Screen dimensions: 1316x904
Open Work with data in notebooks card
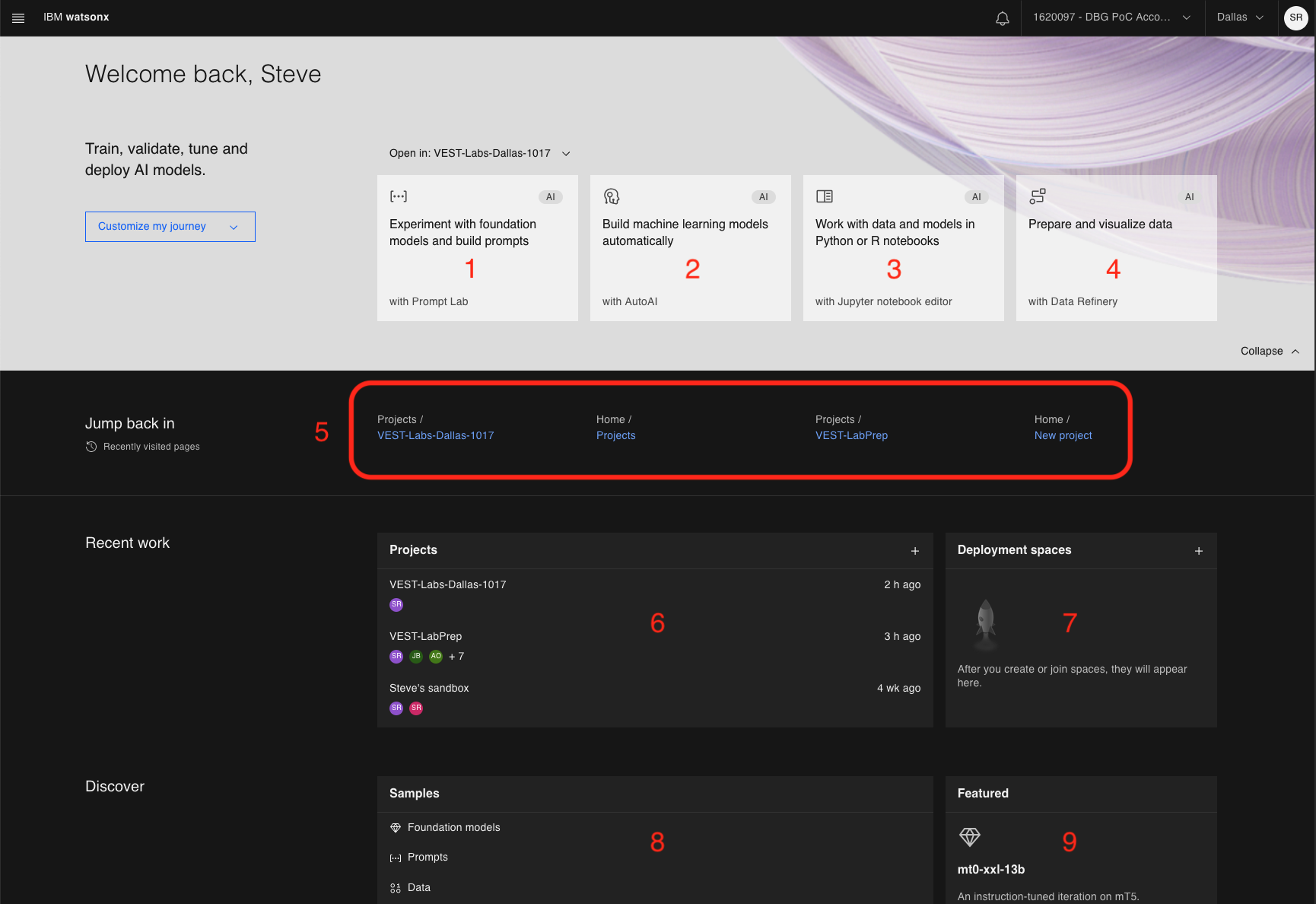tap(904, 248)
